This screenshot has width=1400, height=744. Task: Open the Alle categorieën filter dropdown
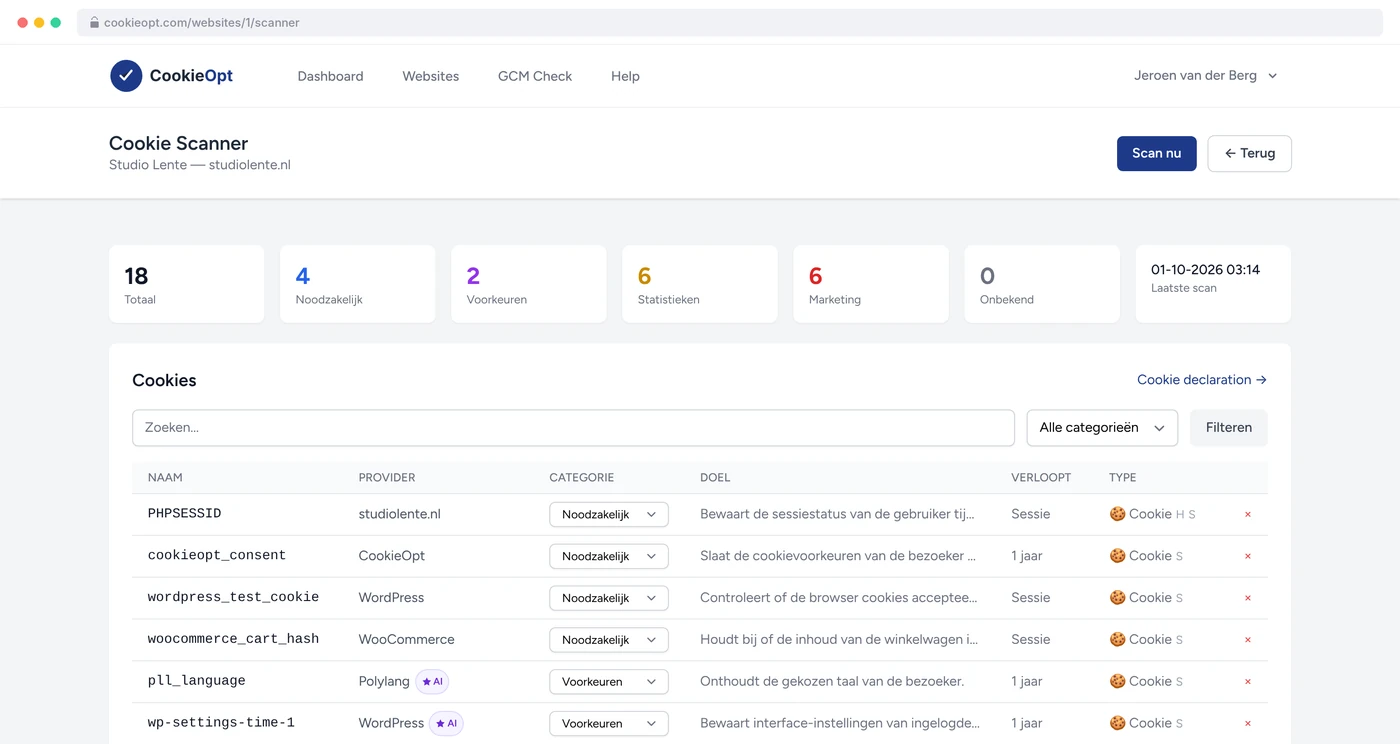pos(1102,428)
